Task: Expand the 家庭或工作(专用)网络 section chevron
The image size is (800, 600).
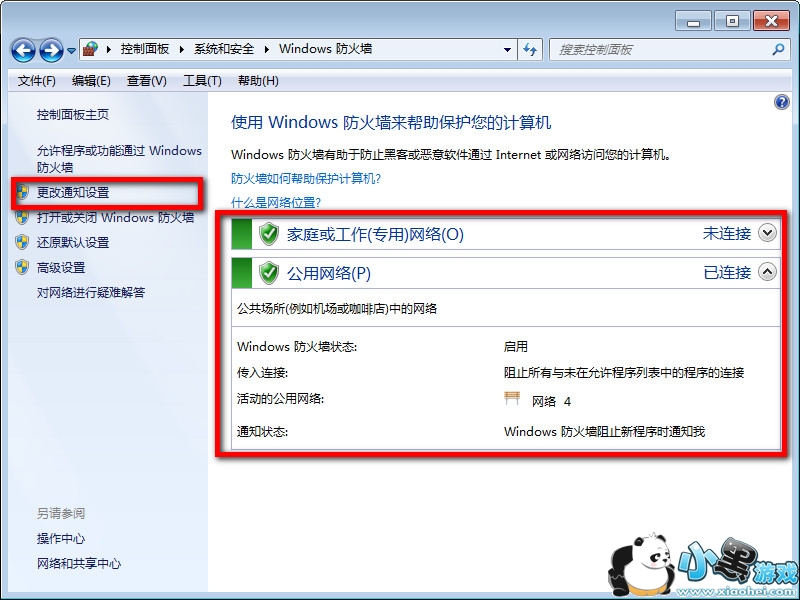Action: pyautogui.click(x=767, y=233)
